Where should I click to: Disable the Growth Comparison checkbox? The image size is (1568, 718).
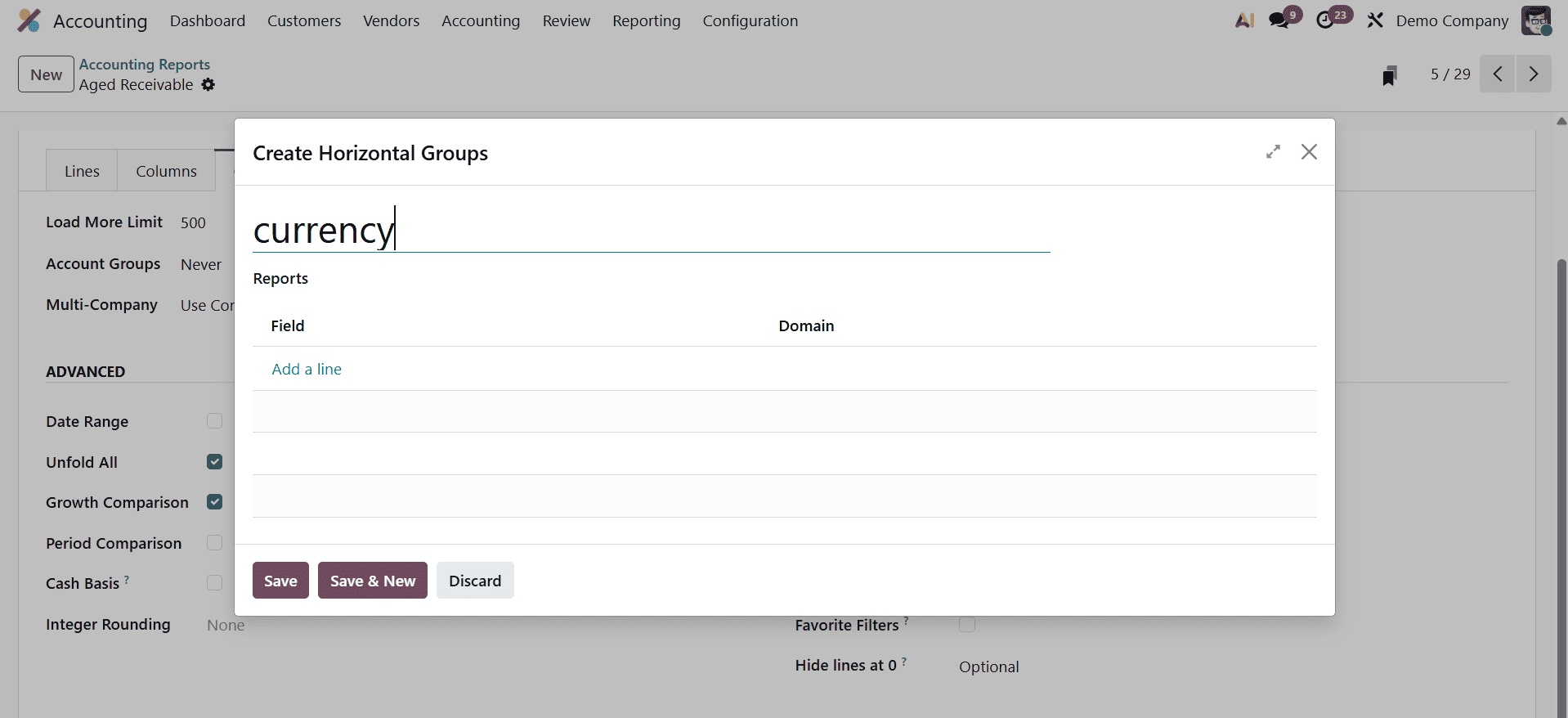214,502
